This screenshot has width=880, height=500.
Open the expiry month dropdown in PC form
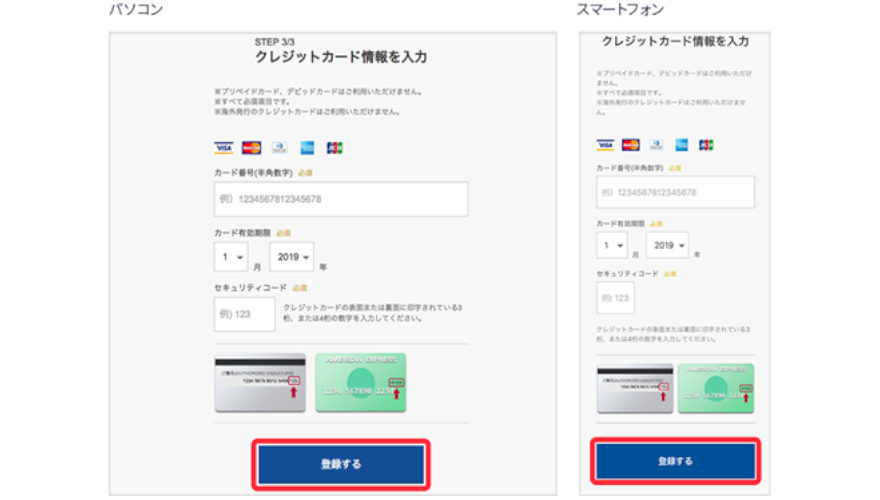[x=231, y=257]
